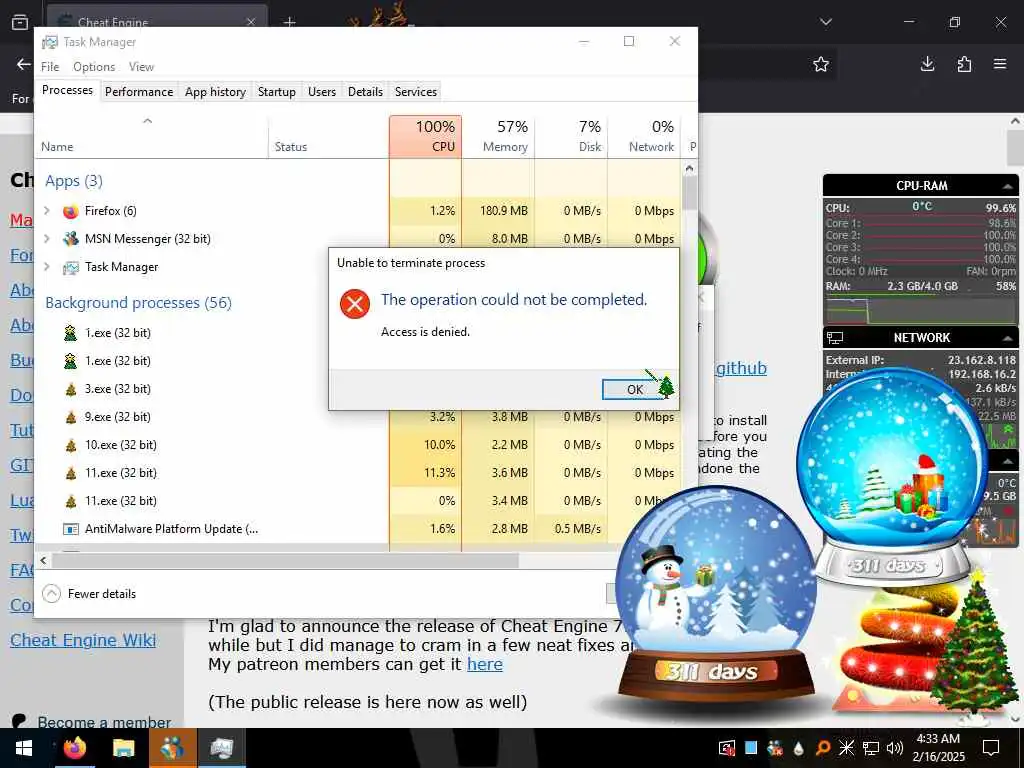Image resolution: width=1024 pixels, height=768 pixels.
Task: Expand the MSN Messenger process group
Action: 47,238
